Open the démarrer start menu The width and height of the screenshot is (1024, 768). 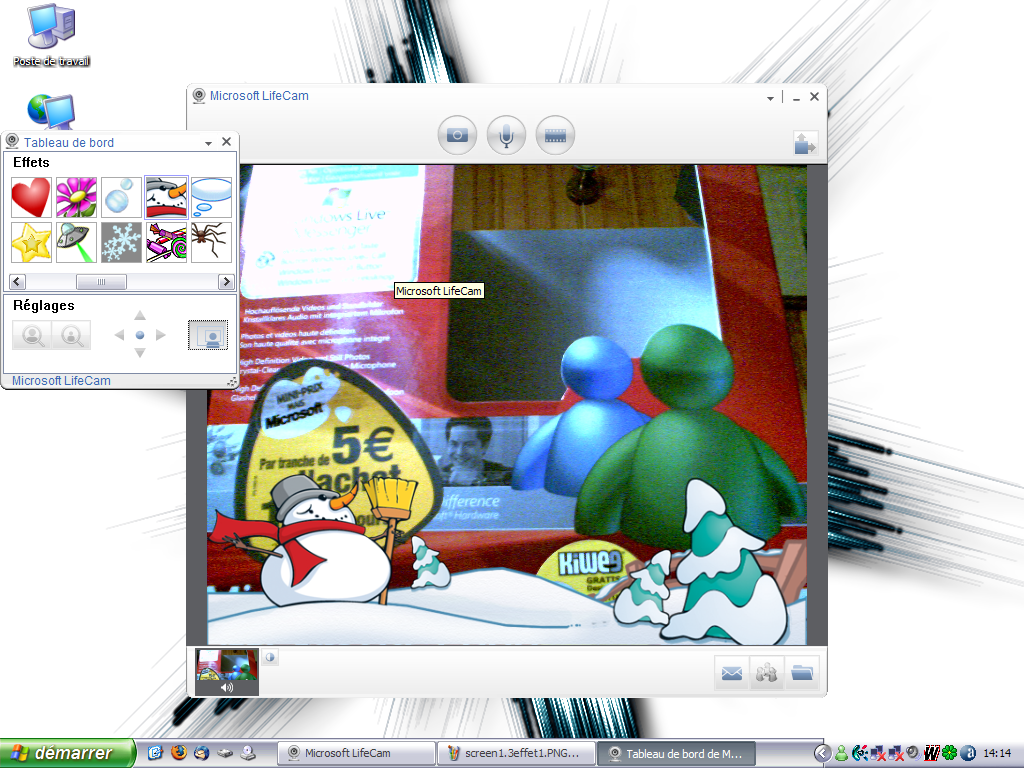click(68, 753)
